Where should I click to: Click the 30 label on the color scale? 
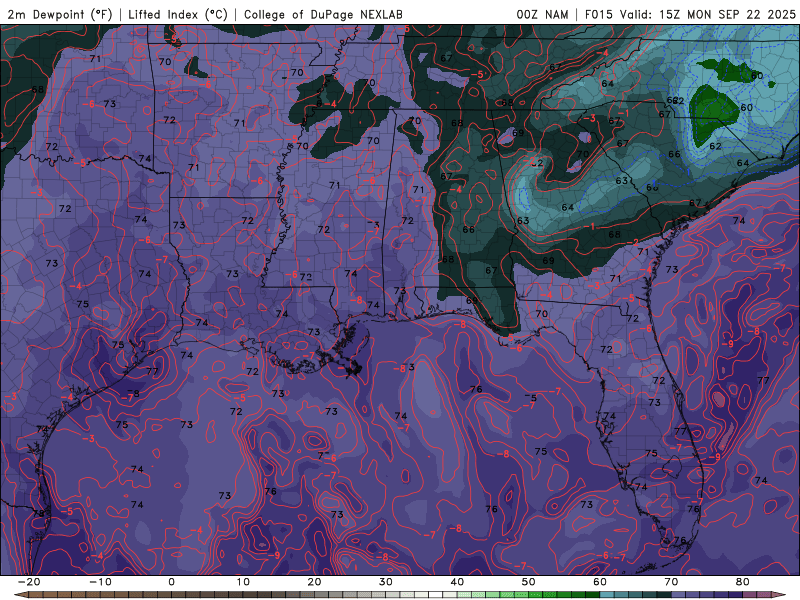pyautogui.click(x=386, y=582)
